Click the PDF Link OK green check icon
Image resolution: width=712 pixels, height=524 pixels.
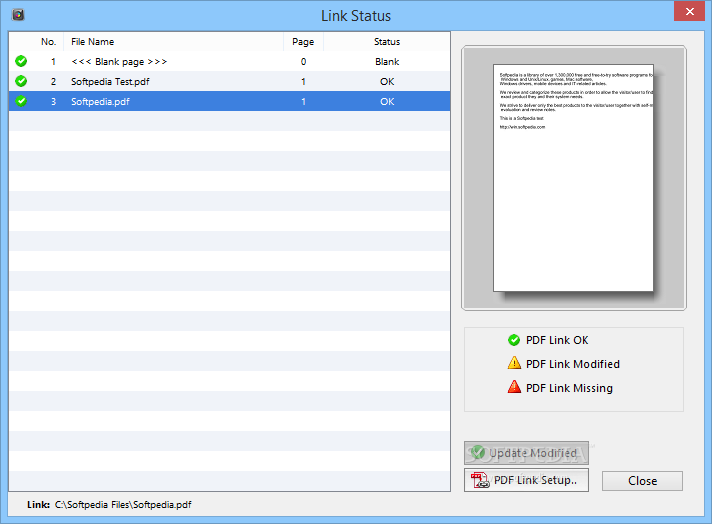point(514,340)
